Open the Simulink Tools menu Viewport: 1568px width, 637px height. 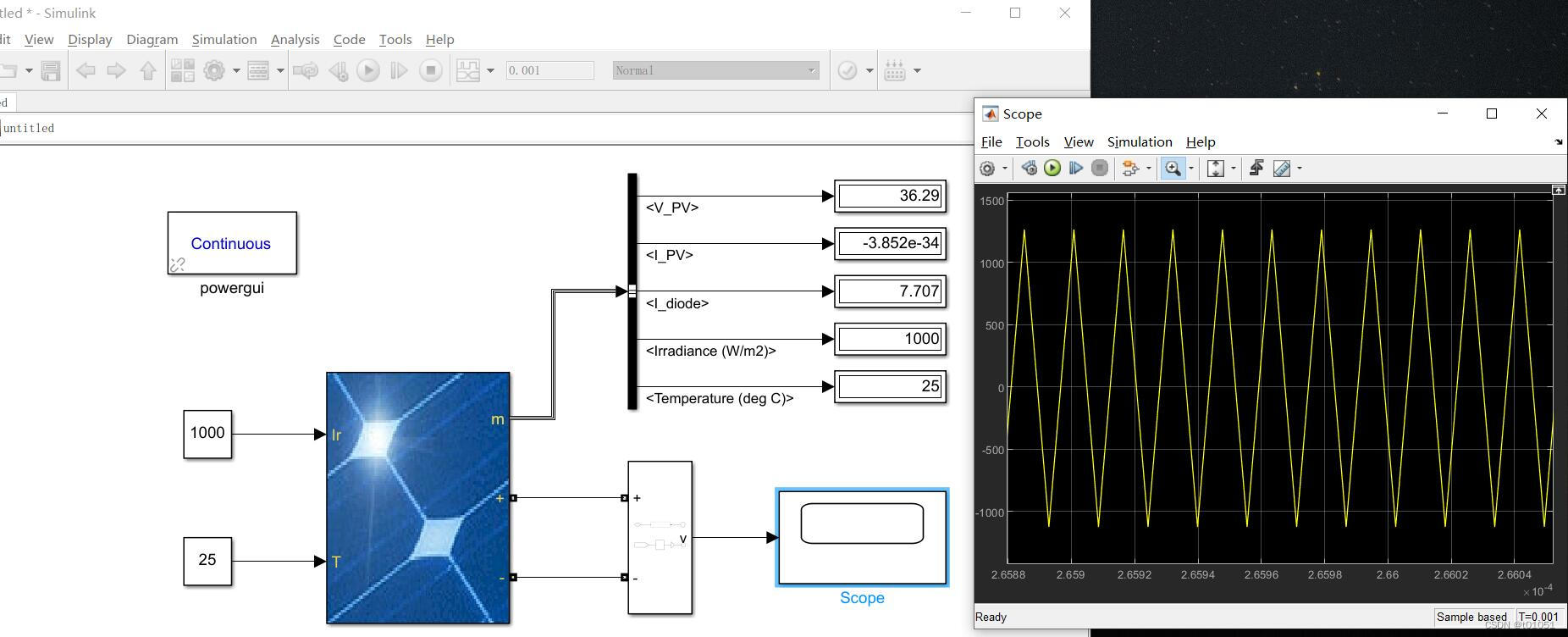pos(395,39)
